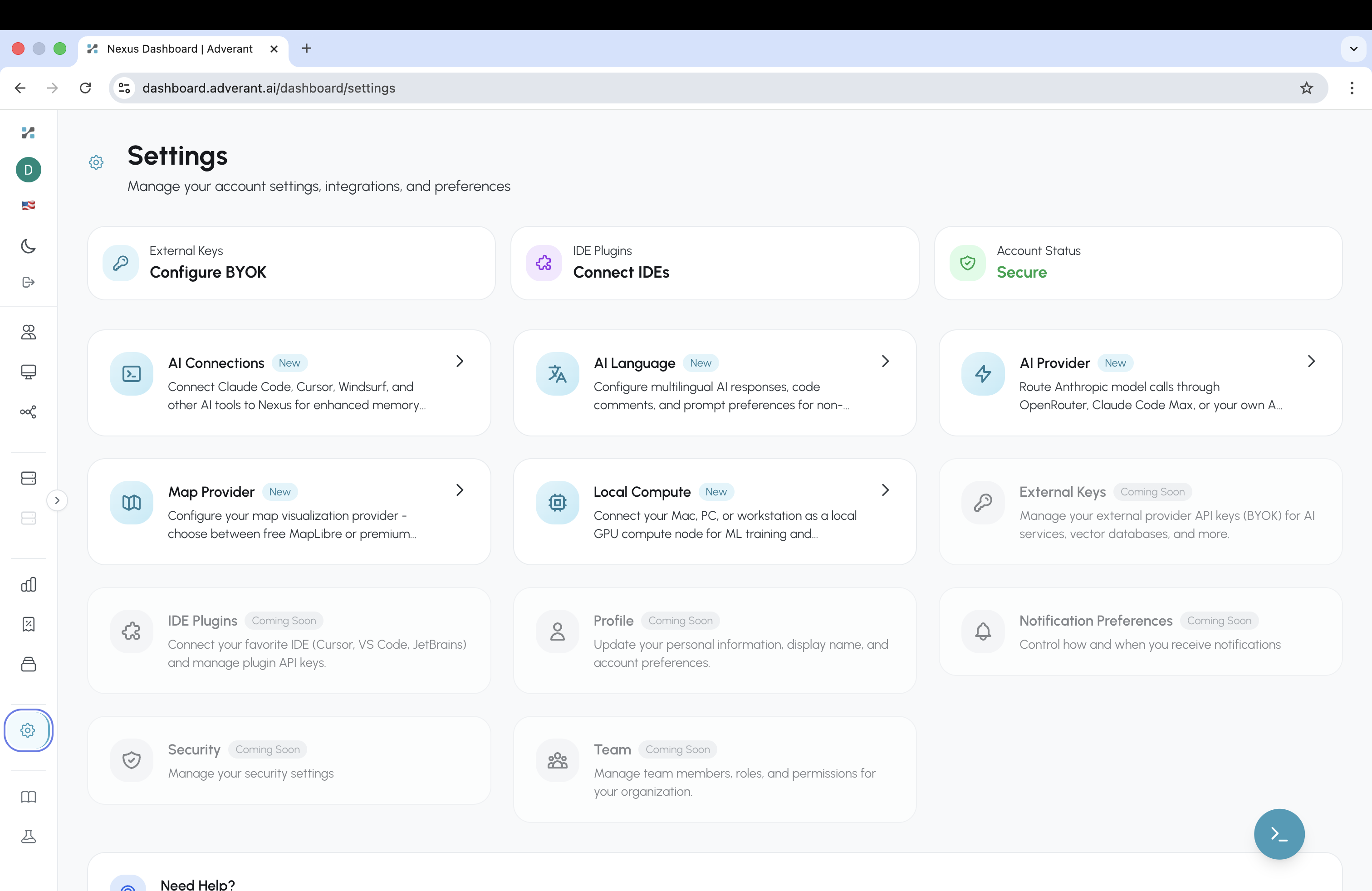Select the bar chart analytics icon

pos(28,584)
